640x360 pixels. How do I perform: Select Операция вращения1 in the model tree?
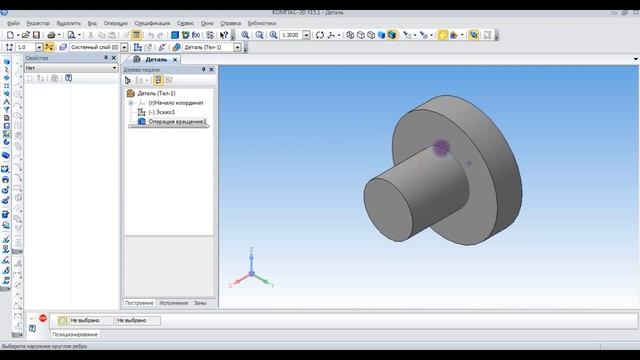(x=177, y=121)
